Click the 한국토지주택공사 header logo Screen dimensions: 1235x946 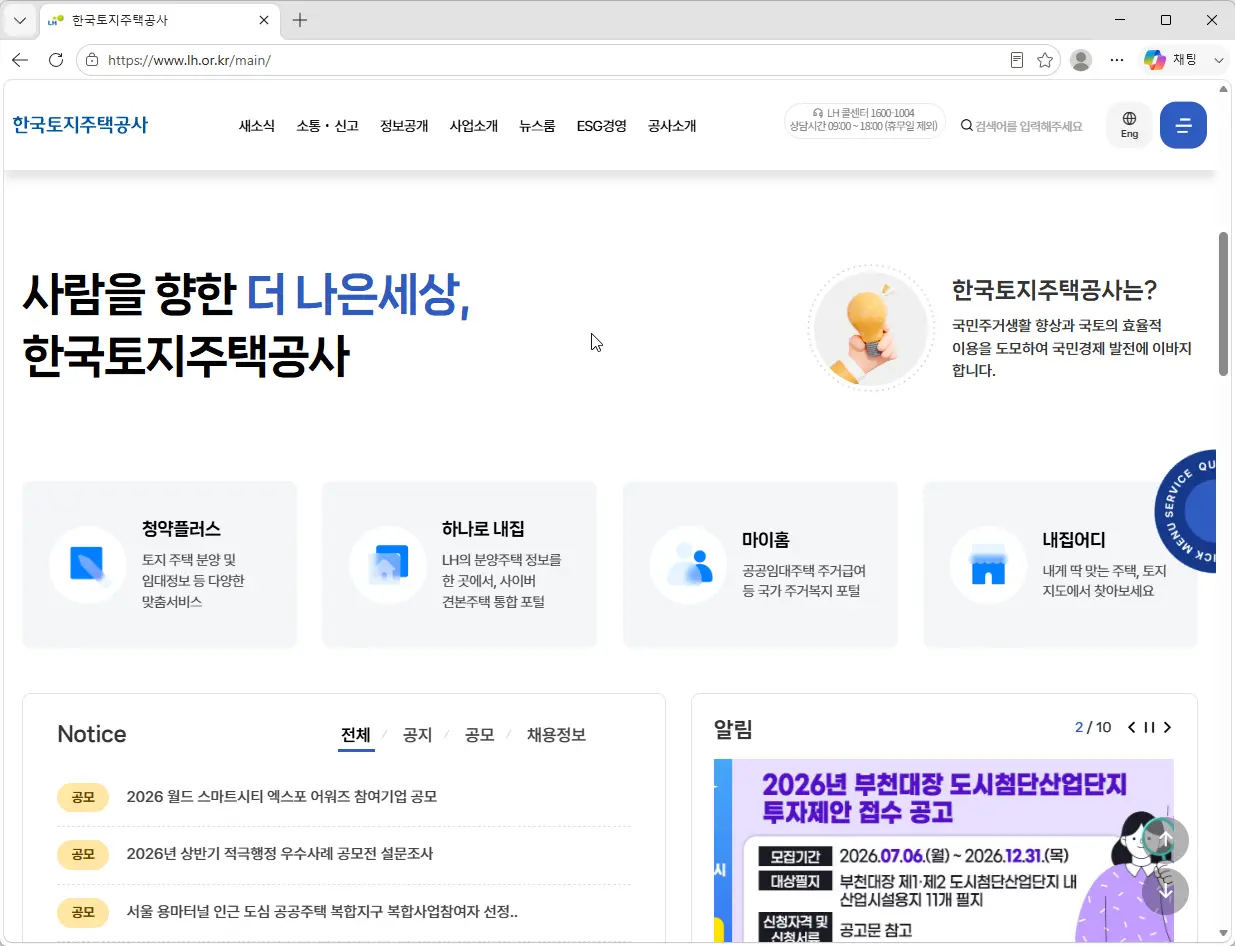[x=80, y=125]
